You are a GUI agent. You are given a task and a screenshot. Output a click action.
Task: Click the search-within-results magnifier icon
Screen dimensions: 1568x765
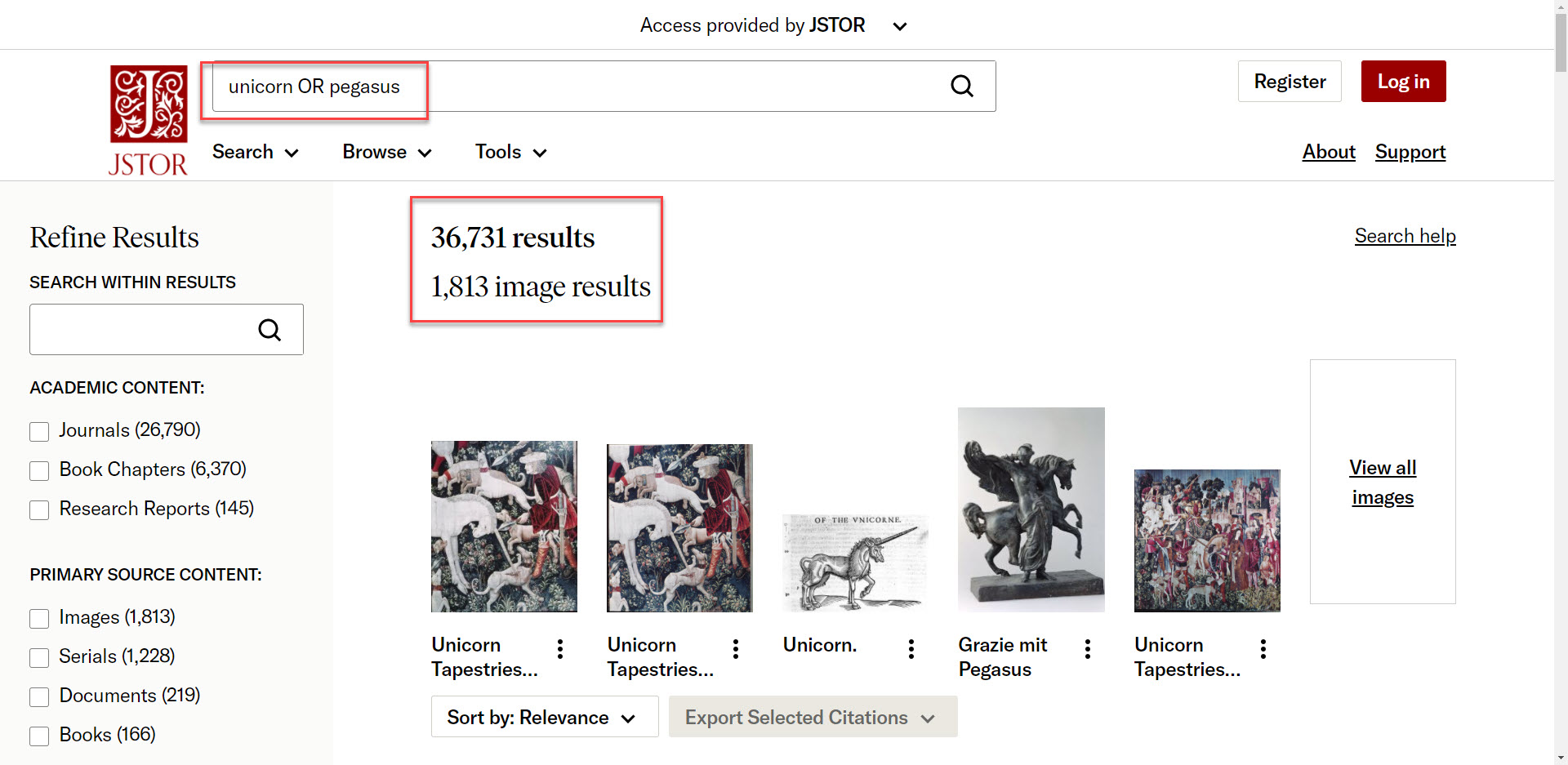coord(269,330)
